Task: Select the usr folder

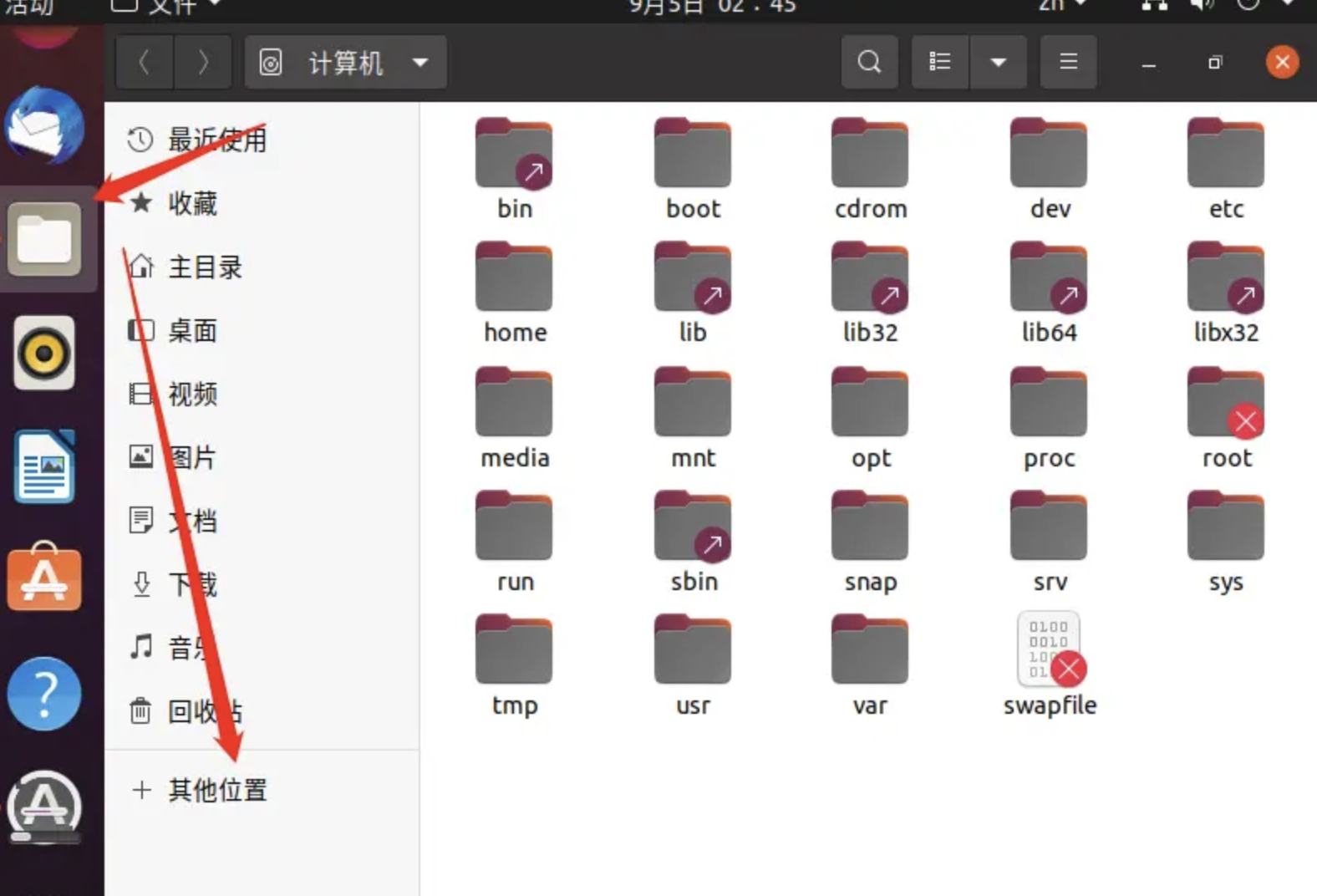Action: point(692,651)
